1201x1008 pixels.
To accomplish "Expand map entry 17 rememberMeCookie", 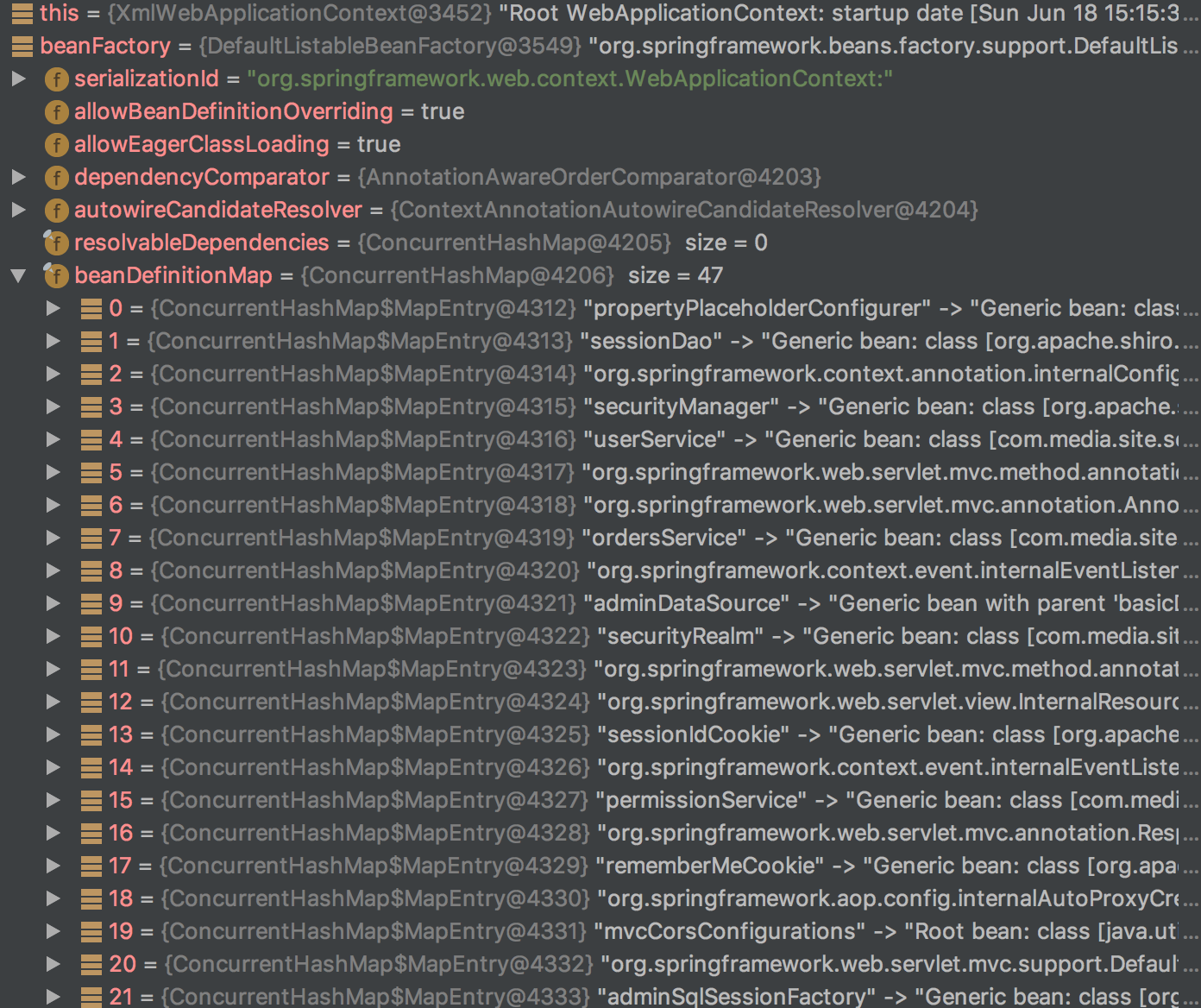I will [x=53, y=866].
